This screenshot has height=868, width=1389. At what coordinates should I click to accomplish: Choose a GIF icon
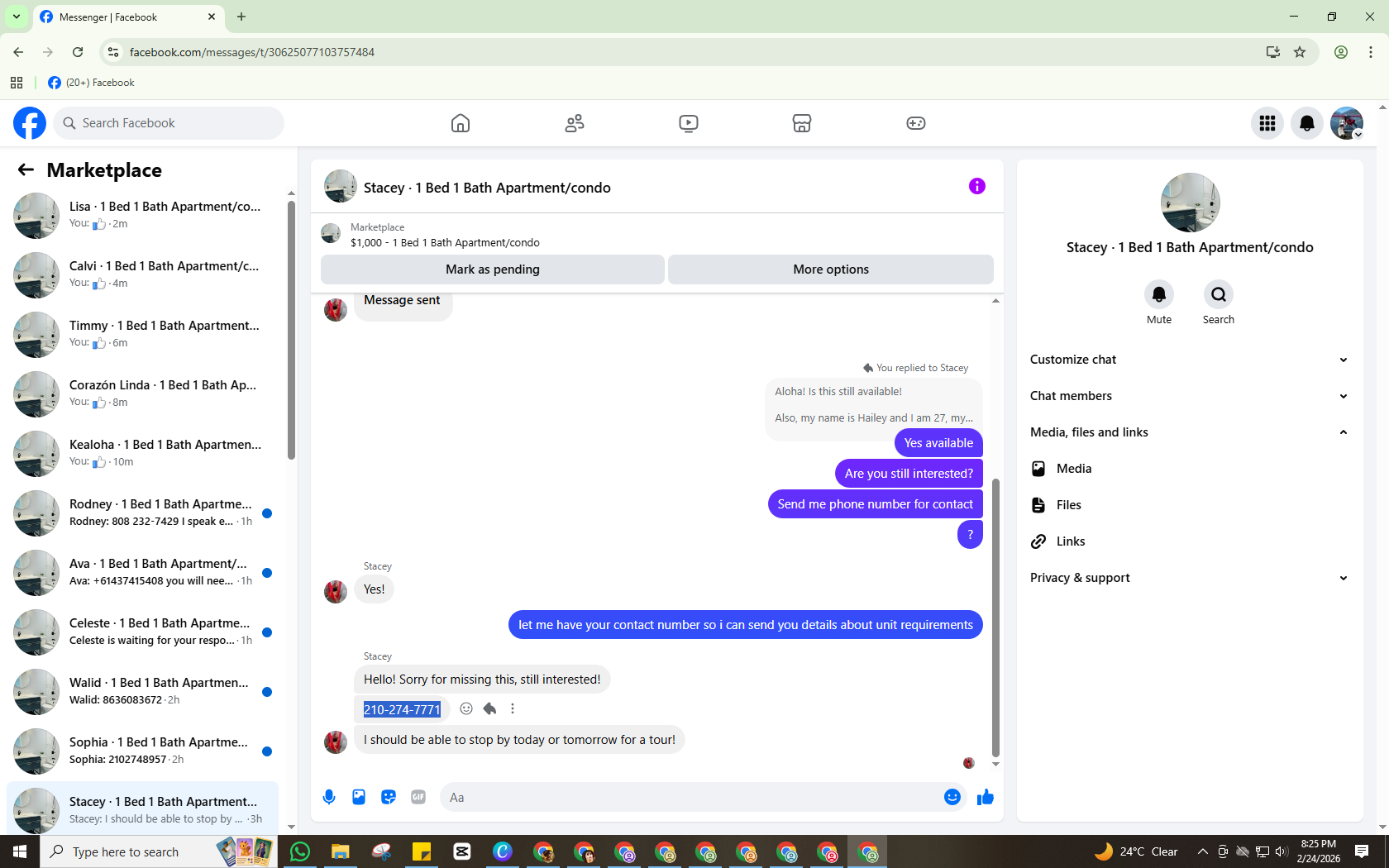click(x=418, y=797)
